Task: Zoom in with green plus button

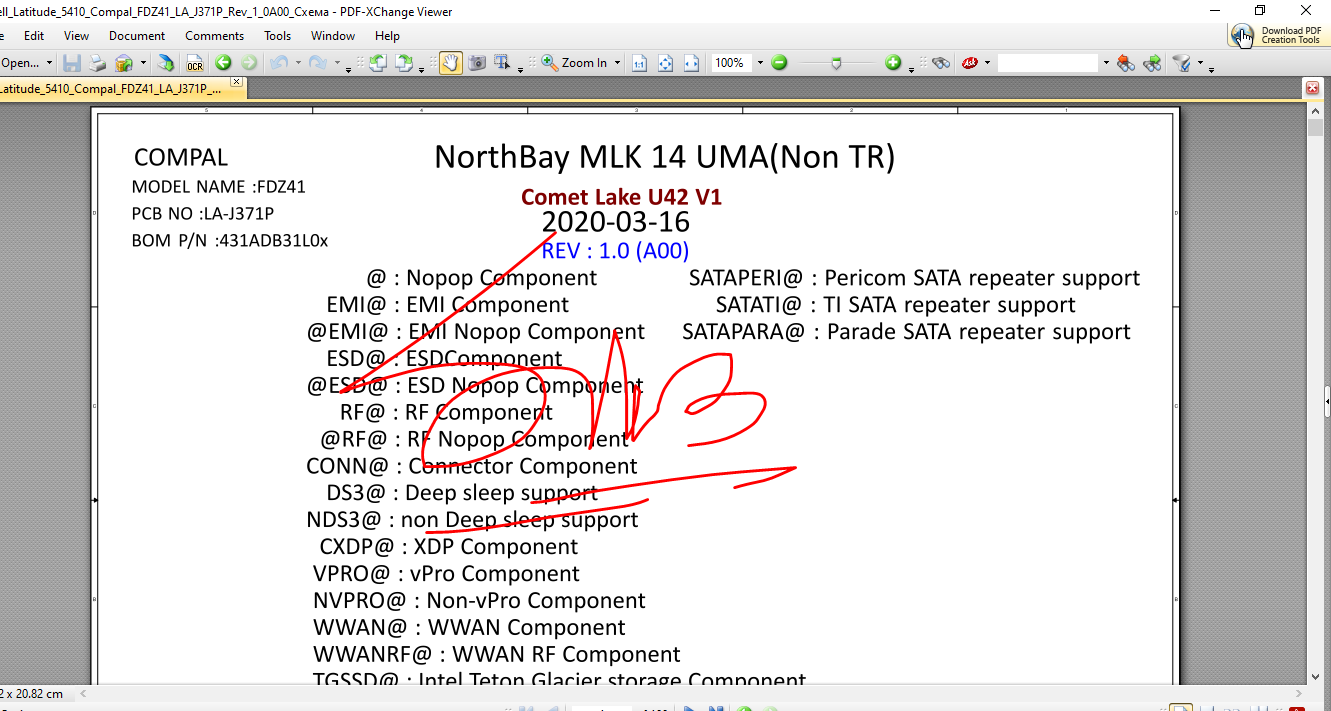Action: [893, 62]
